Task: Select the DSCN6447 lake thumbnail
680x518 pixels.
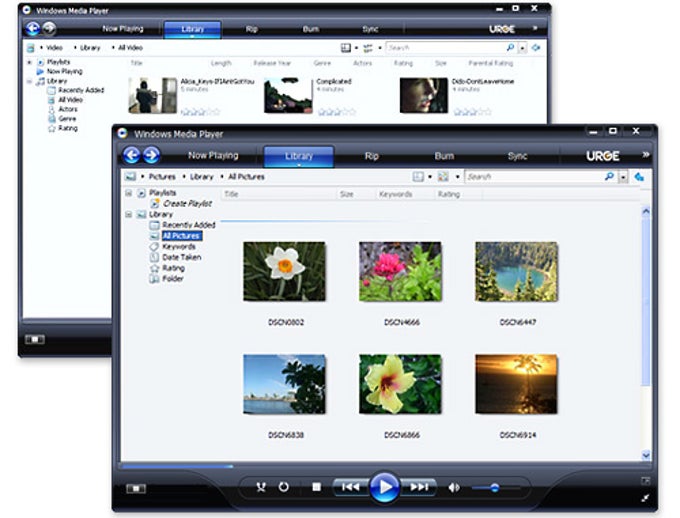Action: click(516, 272)
